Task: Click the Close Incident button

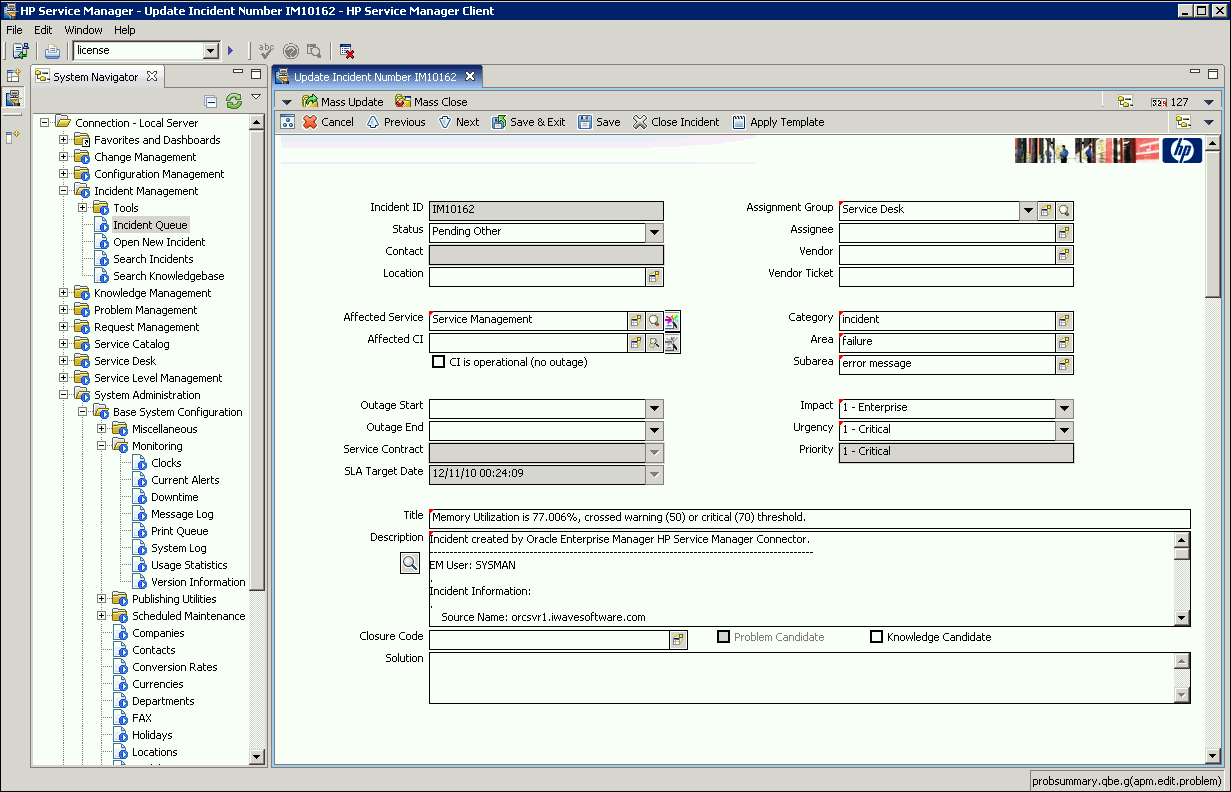Action: click(675, 122)
